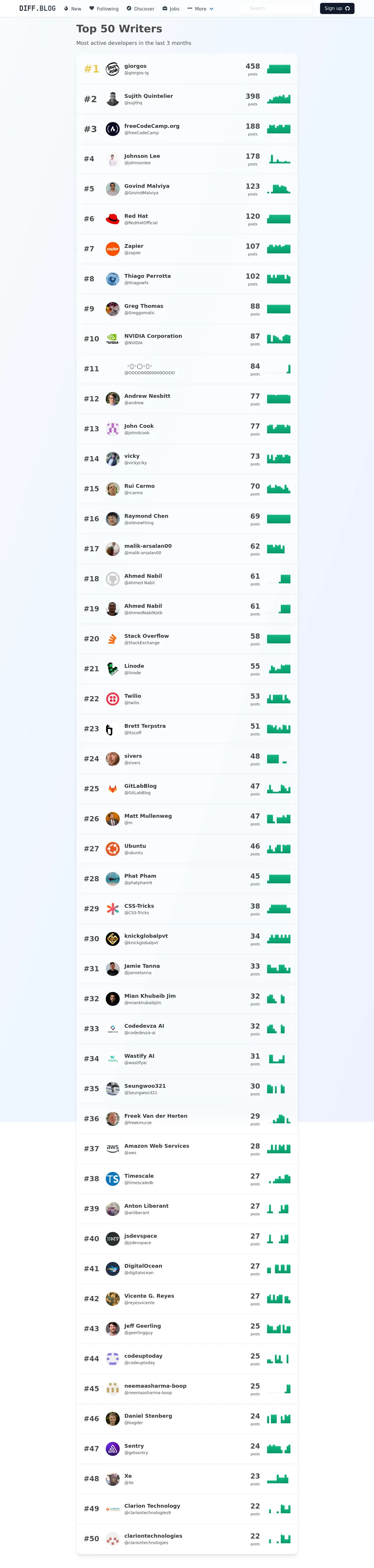The width and height of the screenshot is (374, 1568).
Task: Click the Search input field
Action: 275,8
